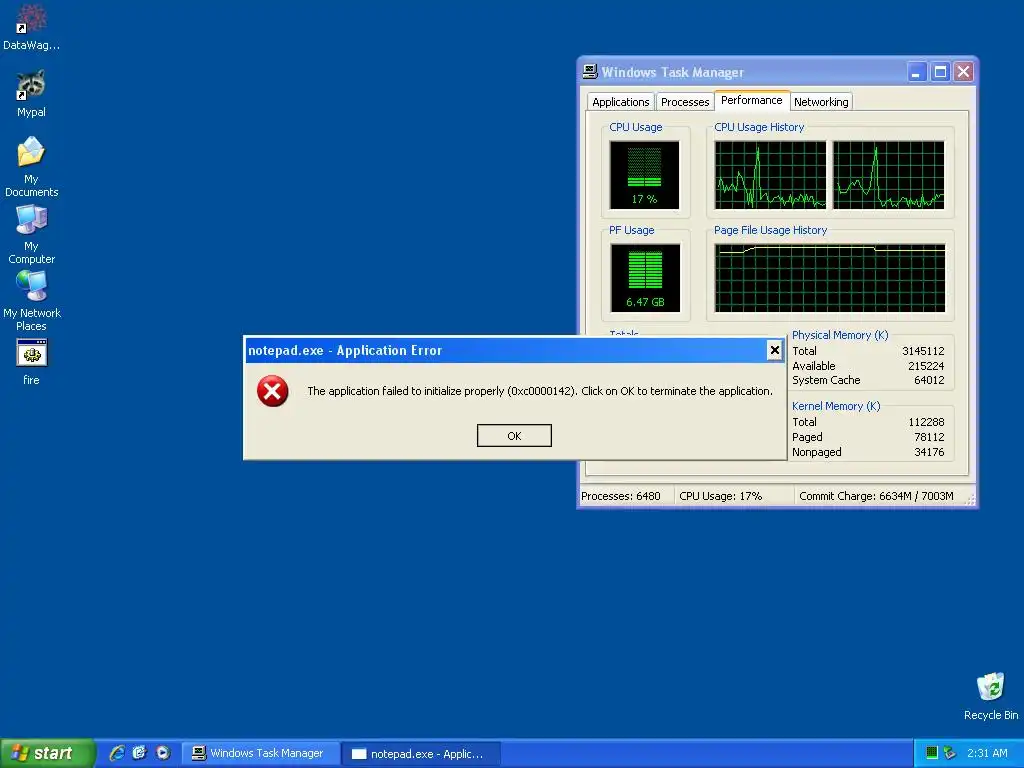The image size is (1024, 768).
Task: Switch to the Networking tab
Action: click(821, 102)
